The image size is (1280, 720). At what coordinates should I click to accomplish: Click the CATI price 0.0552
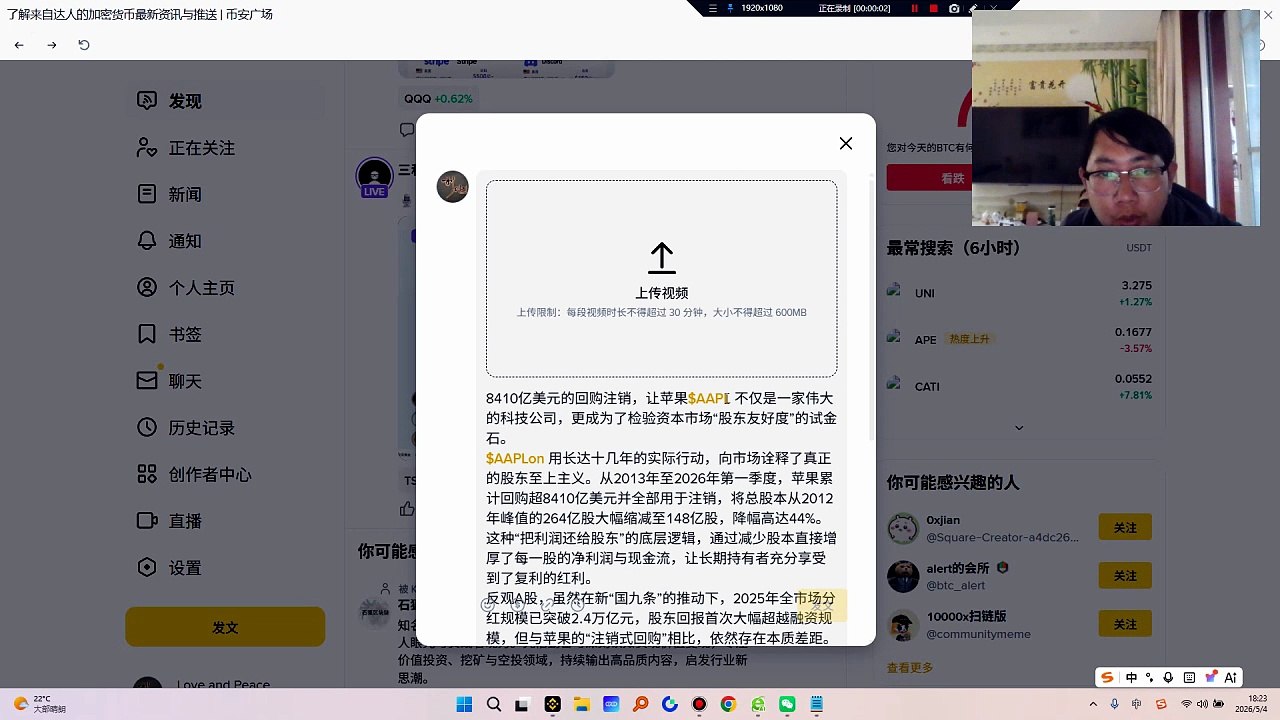coord(1134,379)
